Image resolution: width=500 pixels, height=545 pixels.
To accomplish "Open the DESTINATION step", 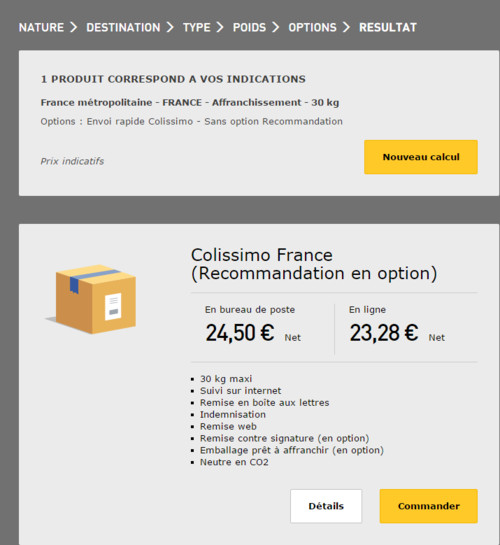I will [123, 27].
